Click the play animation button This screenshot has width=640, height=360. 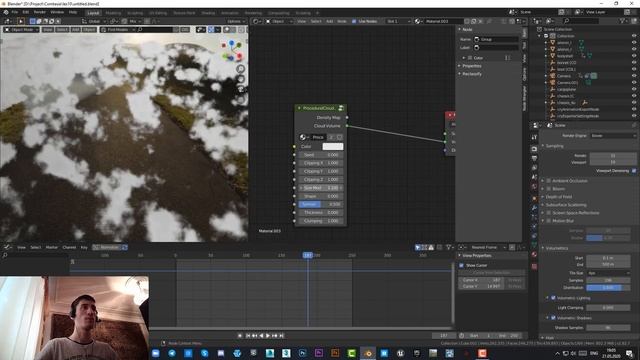point(268,336)
